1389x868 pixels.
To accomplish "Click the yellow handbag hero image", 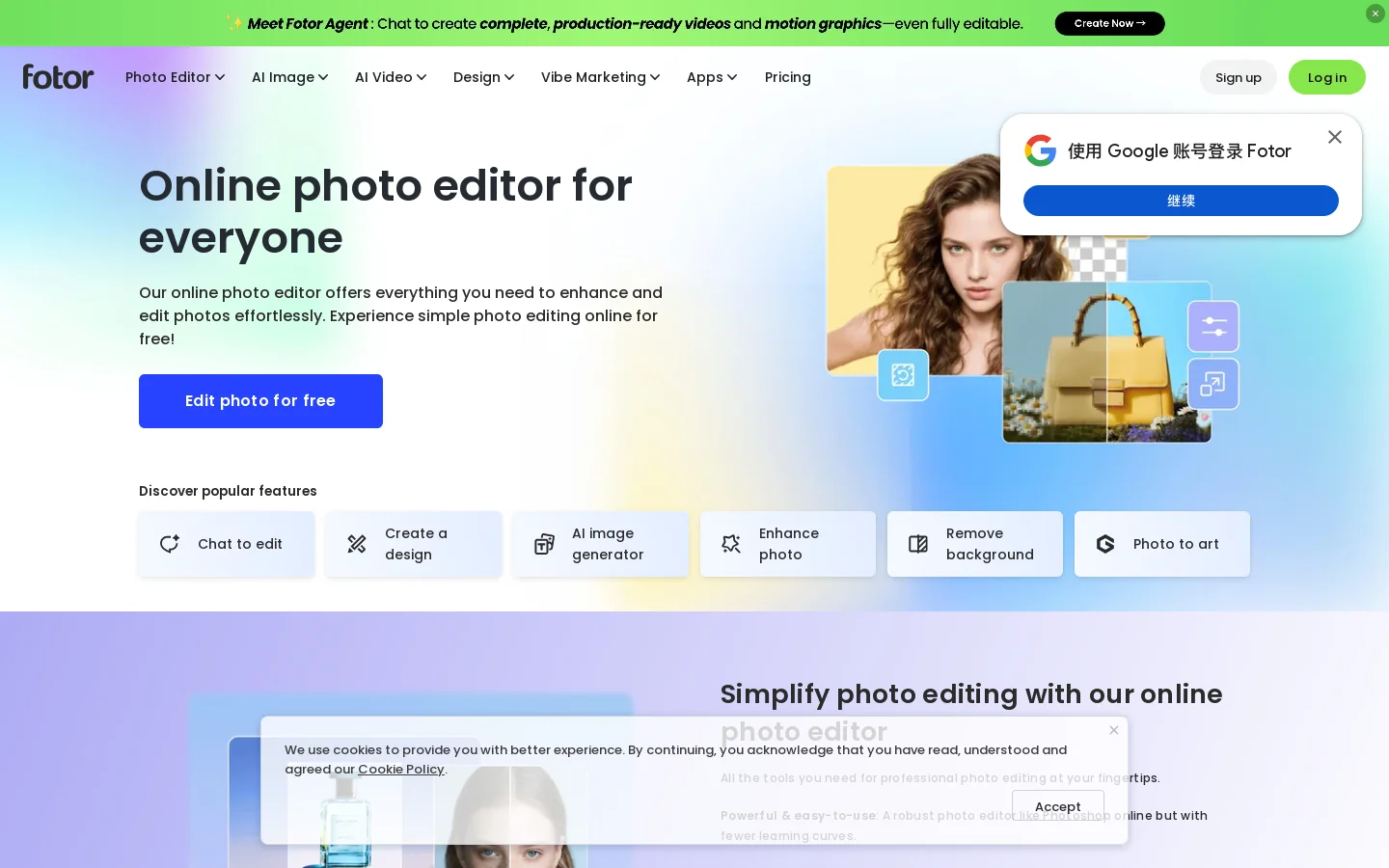I will coord(1107,363).
